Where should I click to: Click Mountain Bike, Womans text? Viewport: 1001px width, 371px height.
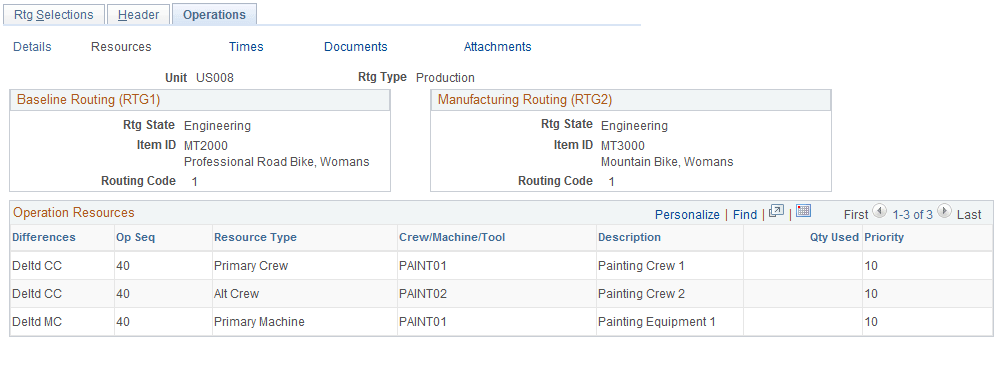667,162
